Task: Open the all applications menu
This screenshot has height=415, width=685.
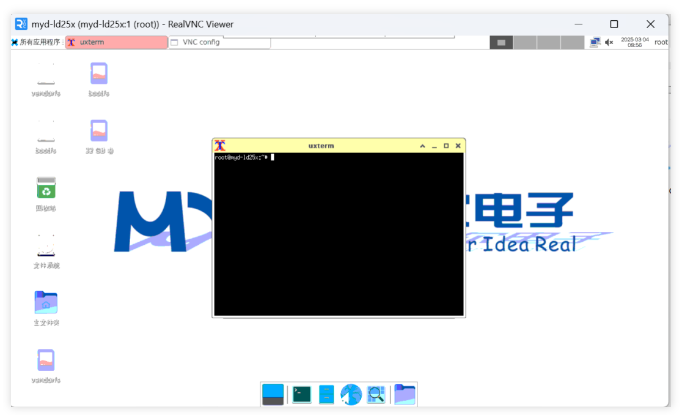Action: [36, 42]
